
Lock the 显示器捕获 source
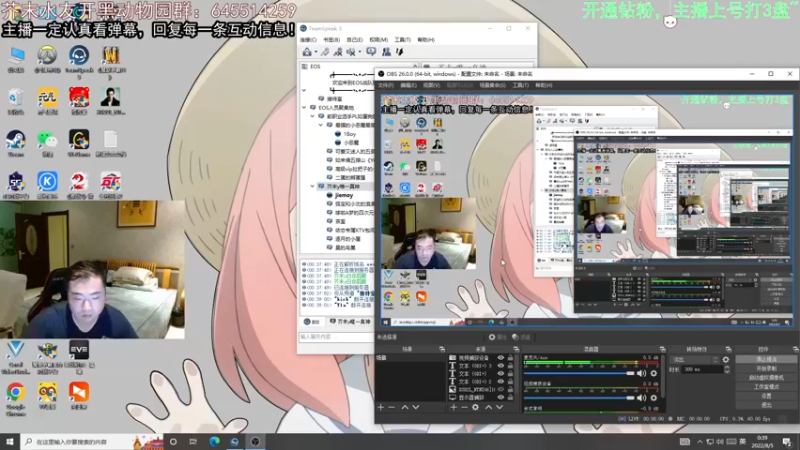510,397
